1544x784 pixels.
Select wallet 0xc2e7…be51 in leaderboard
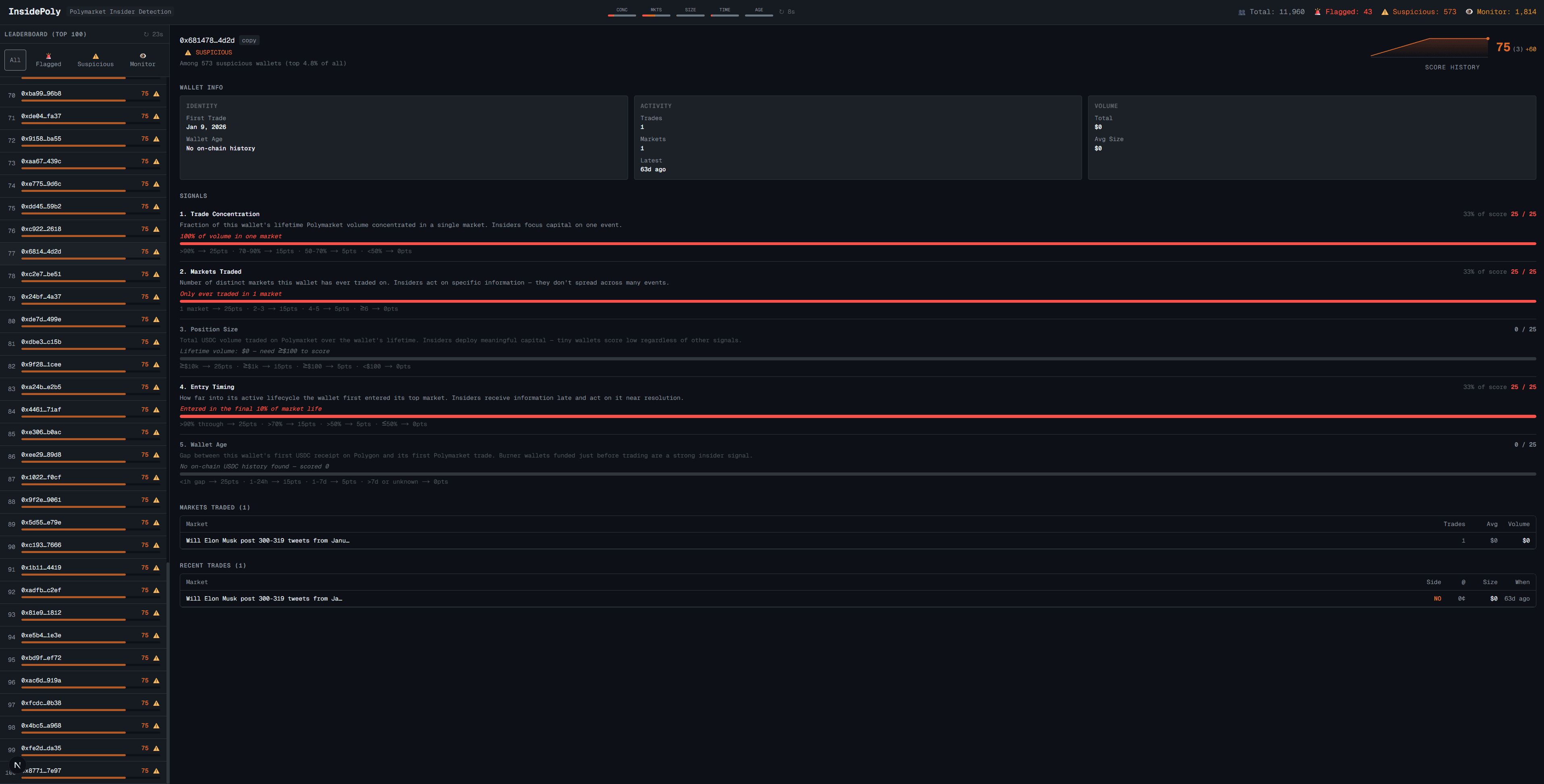pyautogui.click(x=42, y=274)
